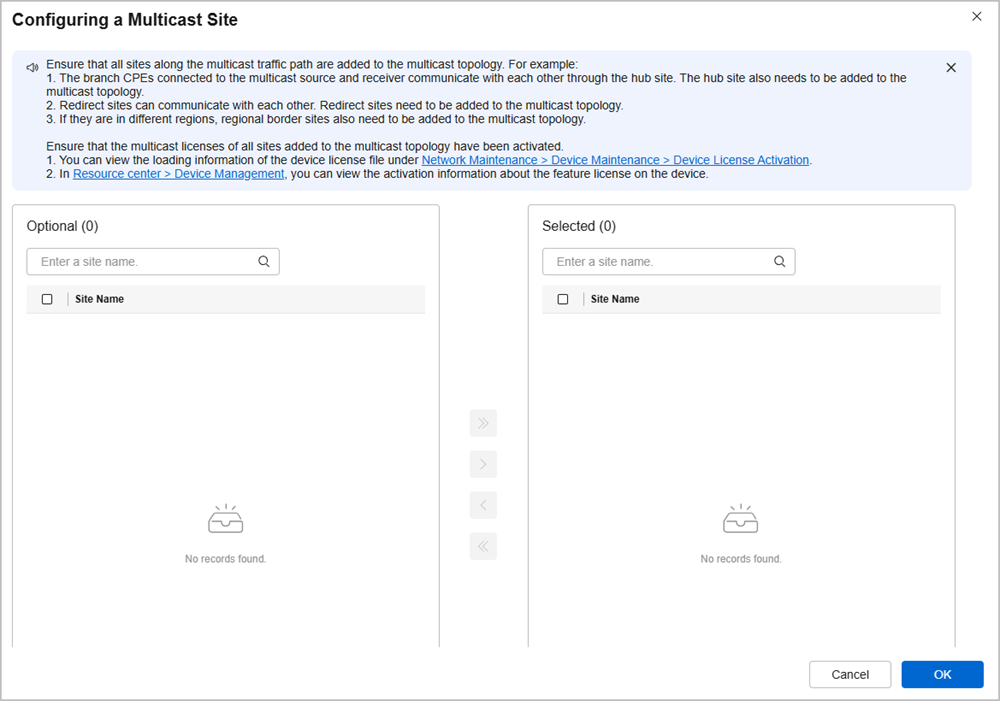Dismiss the blue info banner with its X
This screenshot has height=701, width=1000.
tap(951, 68)
